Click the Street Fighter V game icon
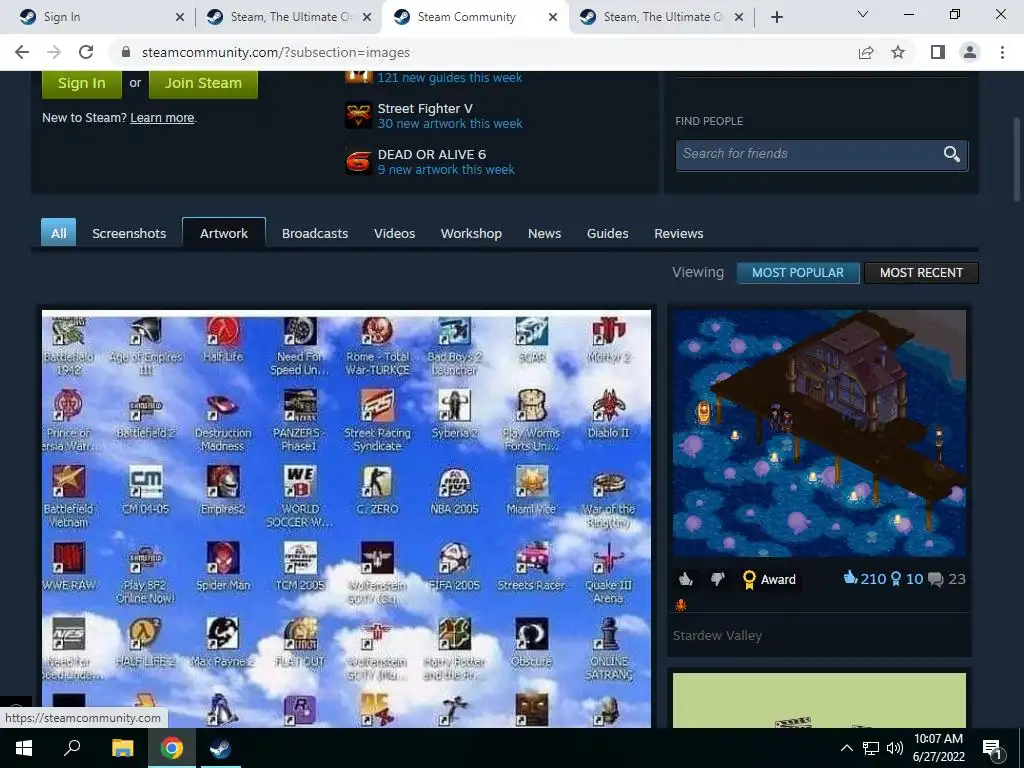Image resolution: width=1024 pixels, height=768 pixels. click(359, 116)
